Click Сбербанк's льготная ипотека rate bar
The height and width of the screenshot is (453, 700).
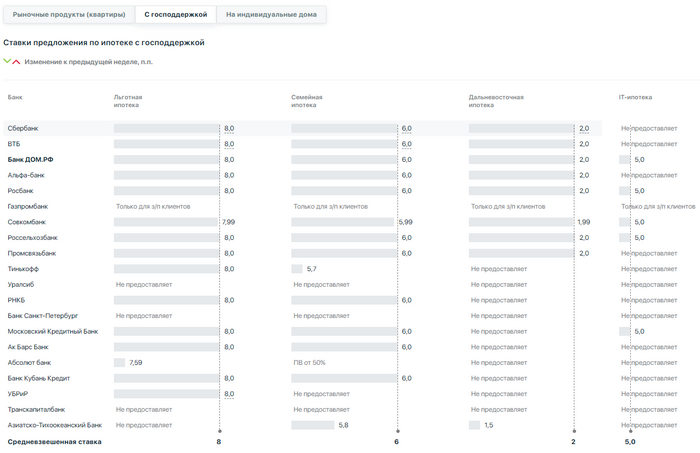[x=166, y=129]
